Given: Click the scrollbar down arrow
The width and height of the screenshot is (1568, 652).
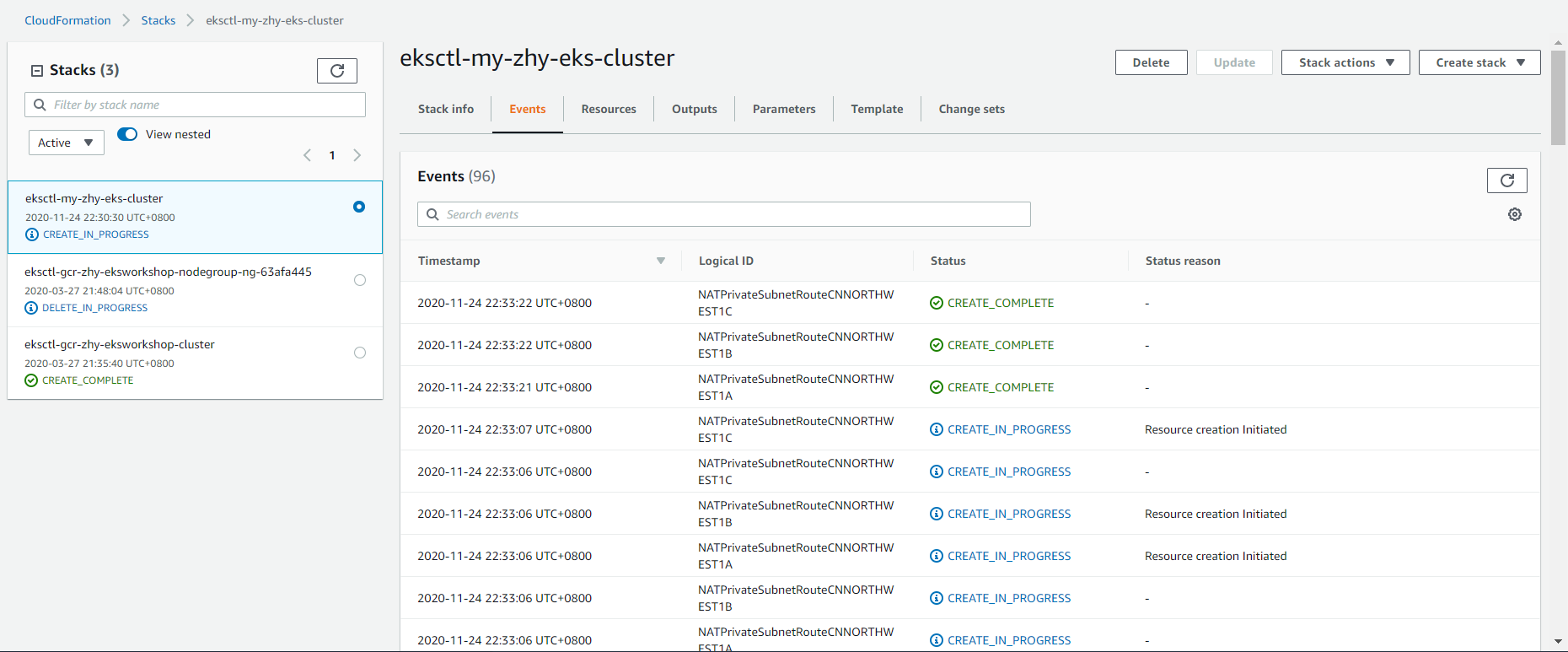Looking at the screenshot, I should click(x=1559, y=642).
